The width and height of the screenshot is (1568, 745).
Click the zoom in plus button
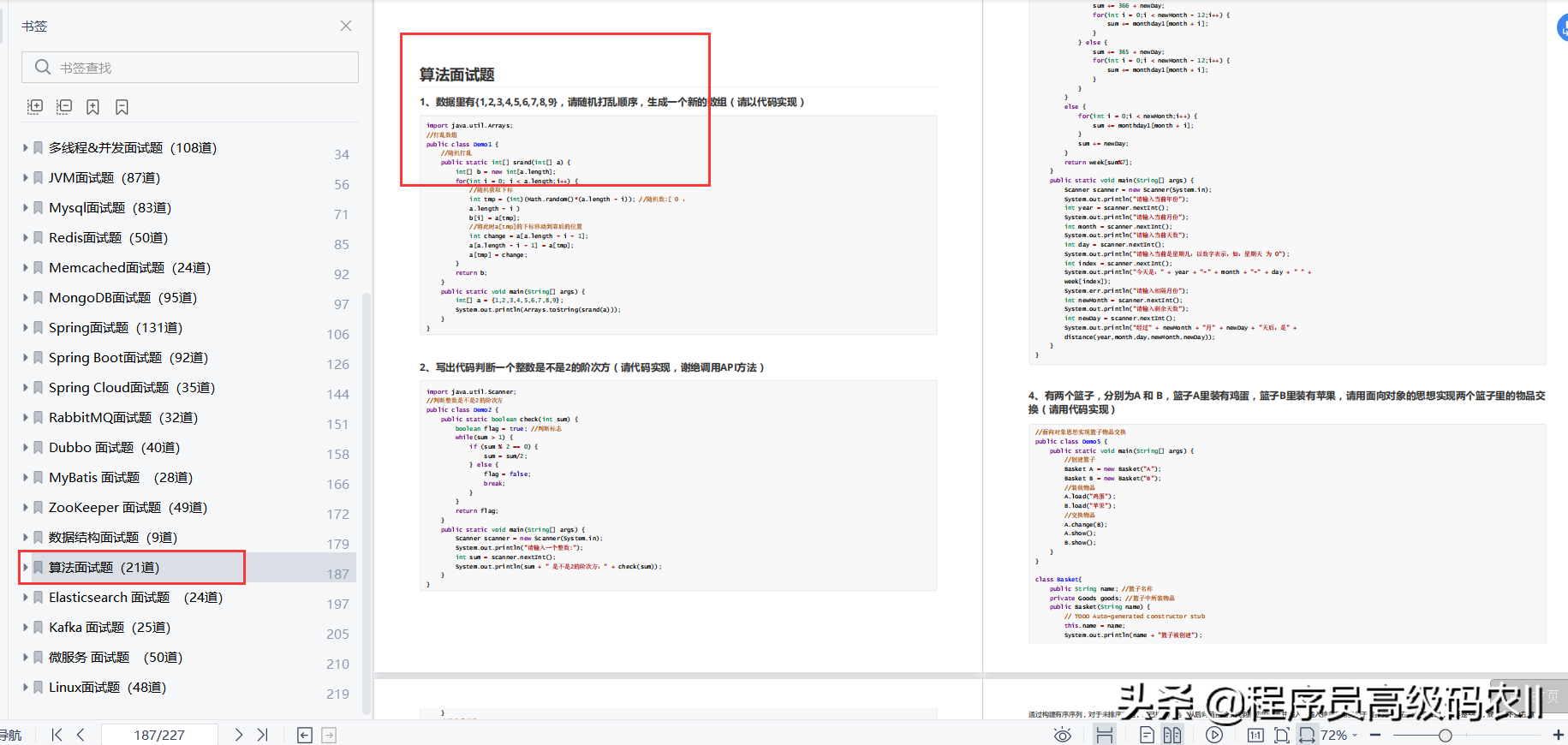(x=1559, y=735)
